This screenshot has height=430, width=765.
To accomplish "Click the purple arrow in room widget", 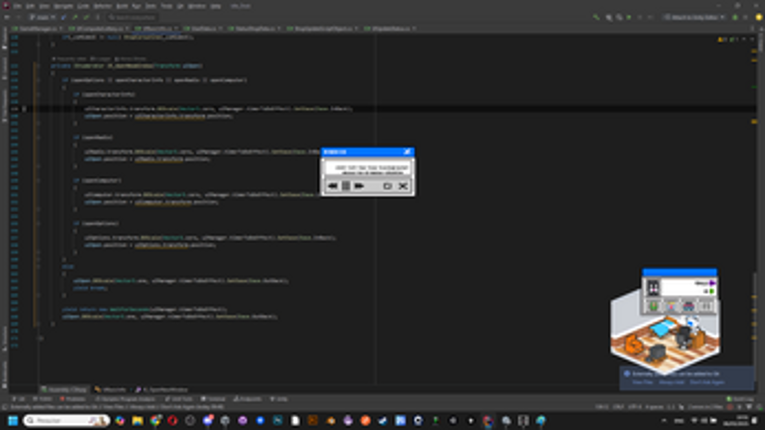I will [712, 283].
